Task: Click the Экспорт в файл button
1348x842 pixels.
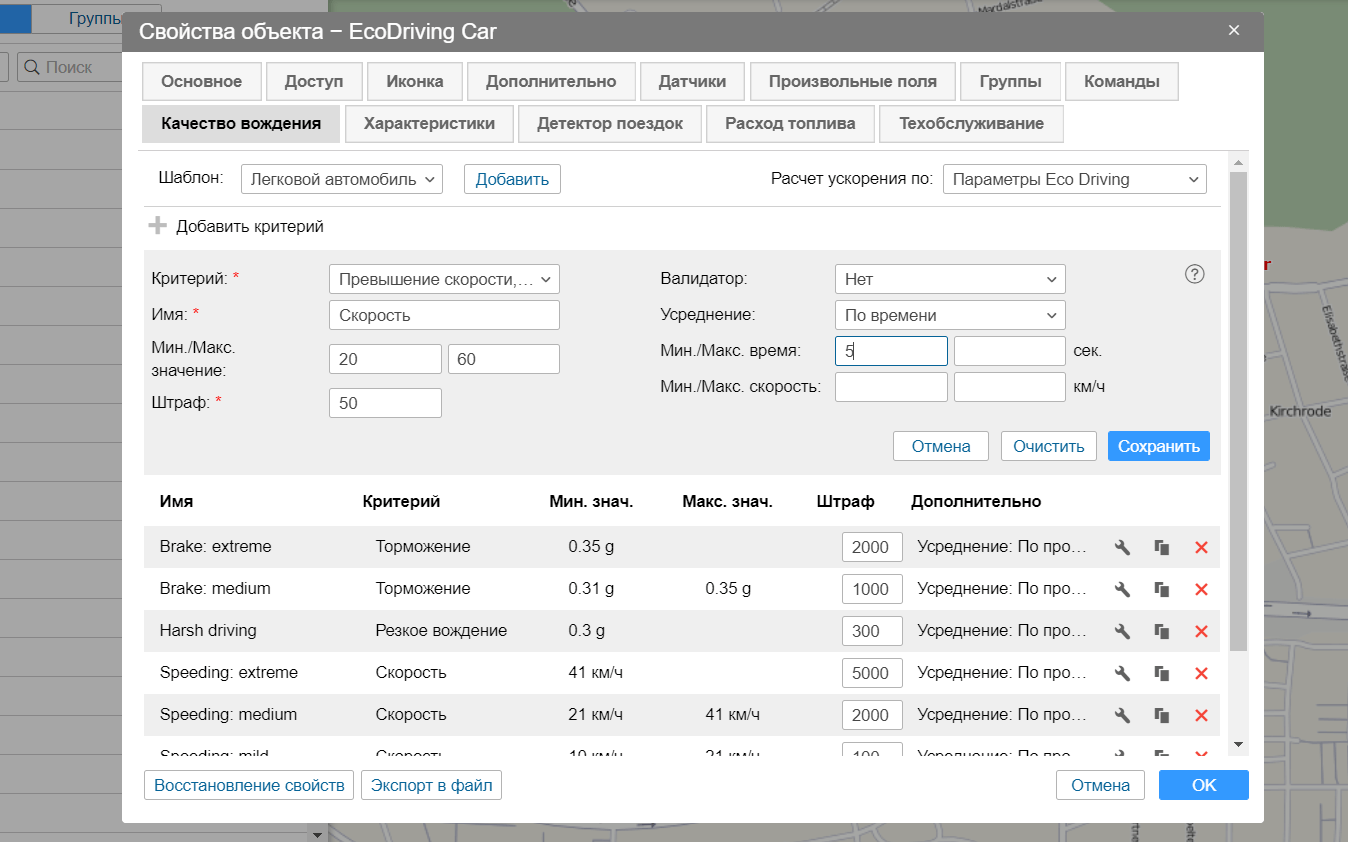Action: click(x=432, y=785)
